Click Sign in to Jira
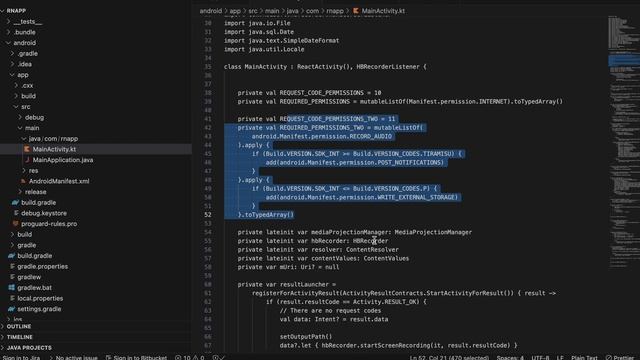This screenshot has height=360, width=640. pos(21,358)
